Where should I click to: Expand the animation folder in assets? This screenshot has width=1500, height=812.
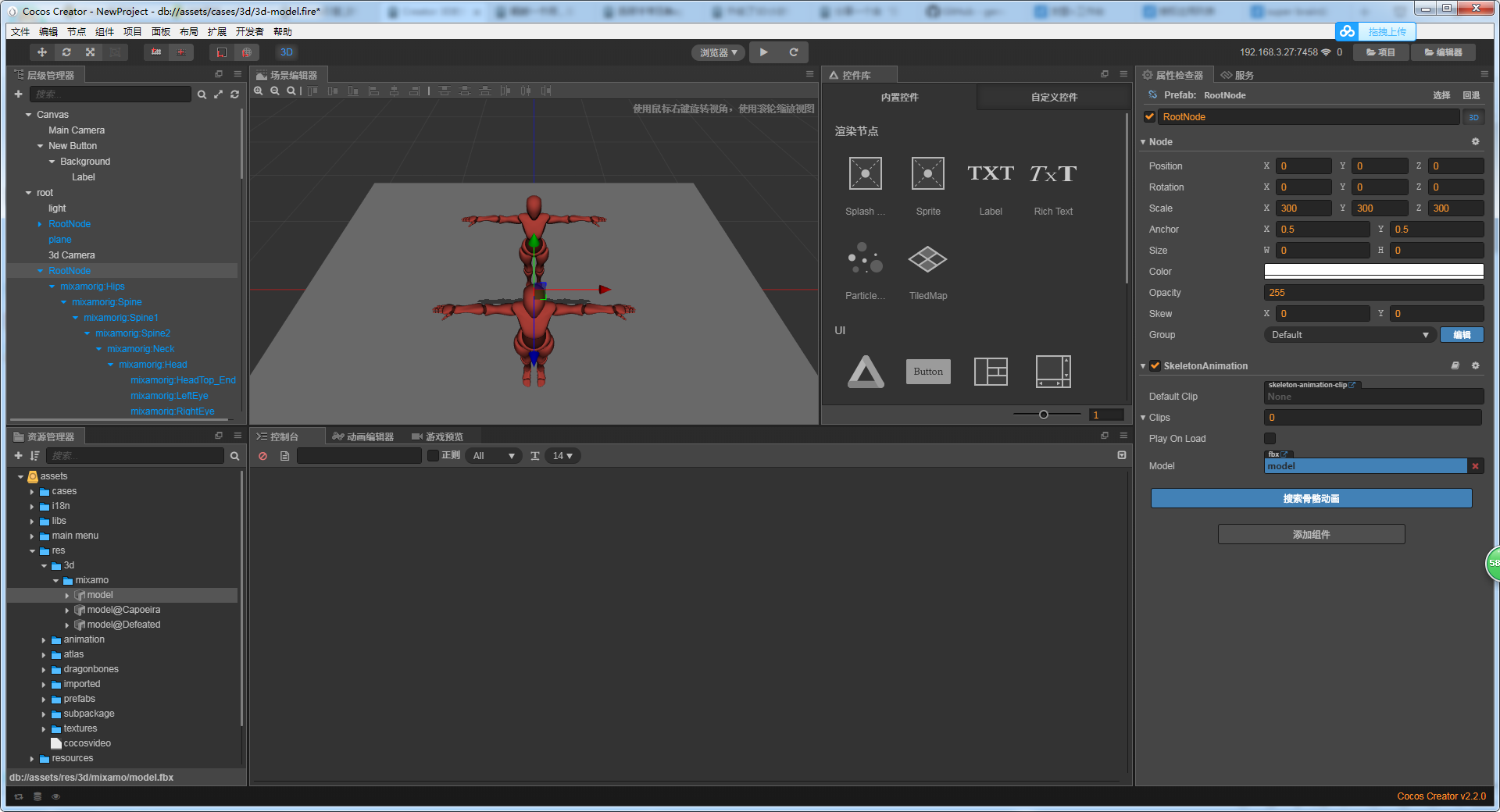(44, 640)
